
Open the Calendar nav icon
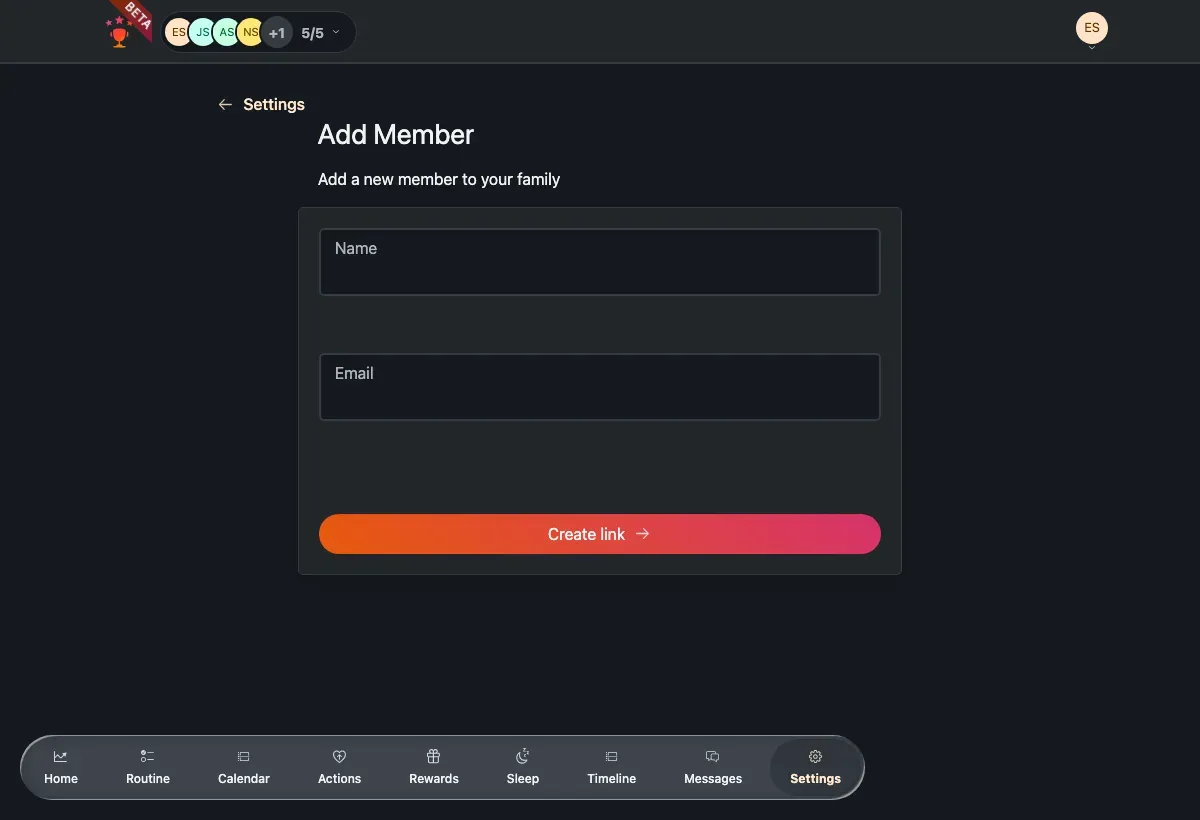[x=243, y=757]
